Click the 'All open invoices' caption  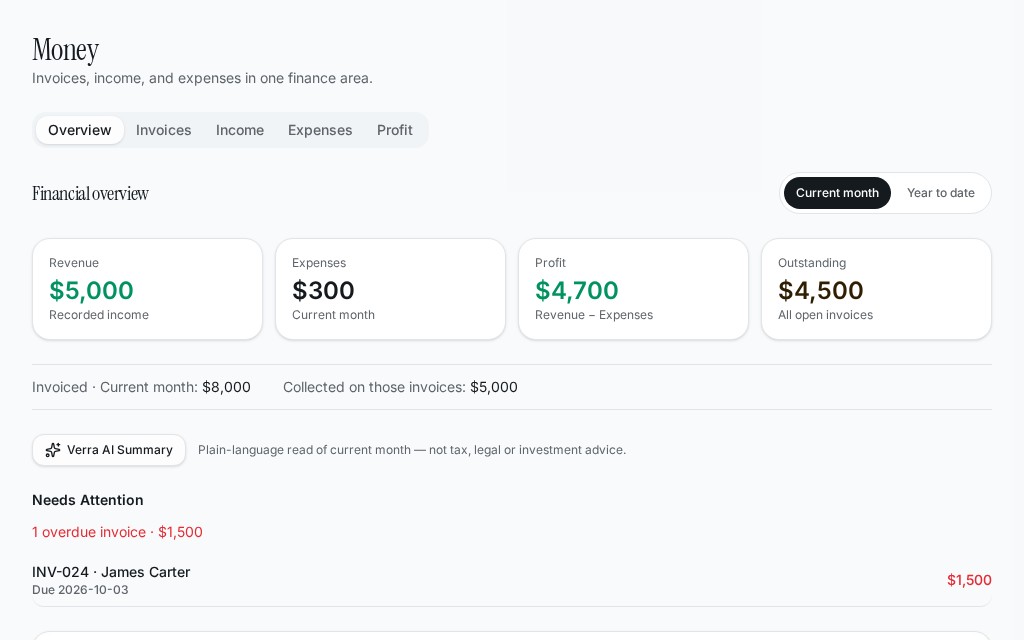click(x=825, y=315)
